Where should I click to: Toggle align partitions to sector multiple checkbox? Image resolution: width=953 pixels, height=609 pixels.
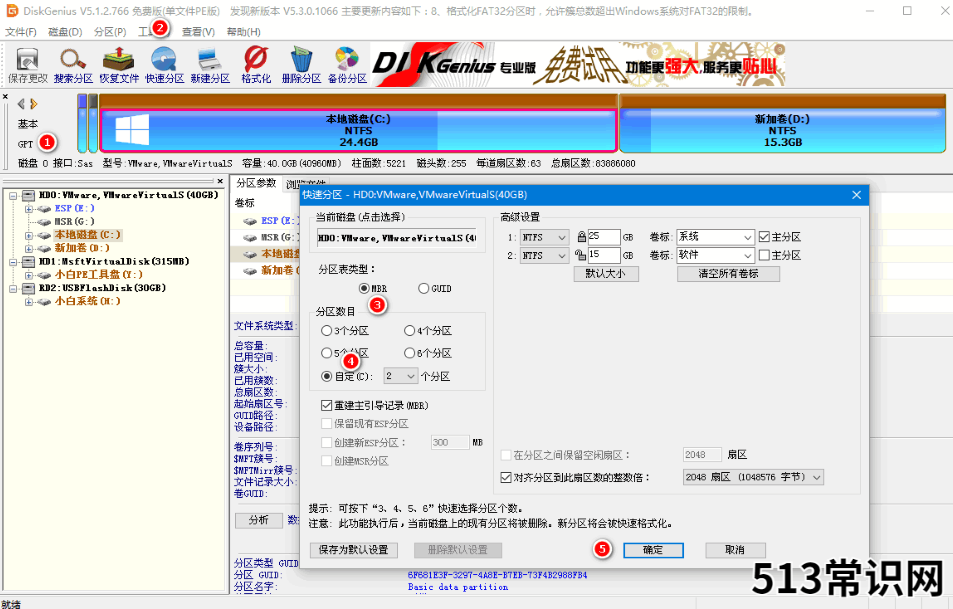tap(506, 478)
